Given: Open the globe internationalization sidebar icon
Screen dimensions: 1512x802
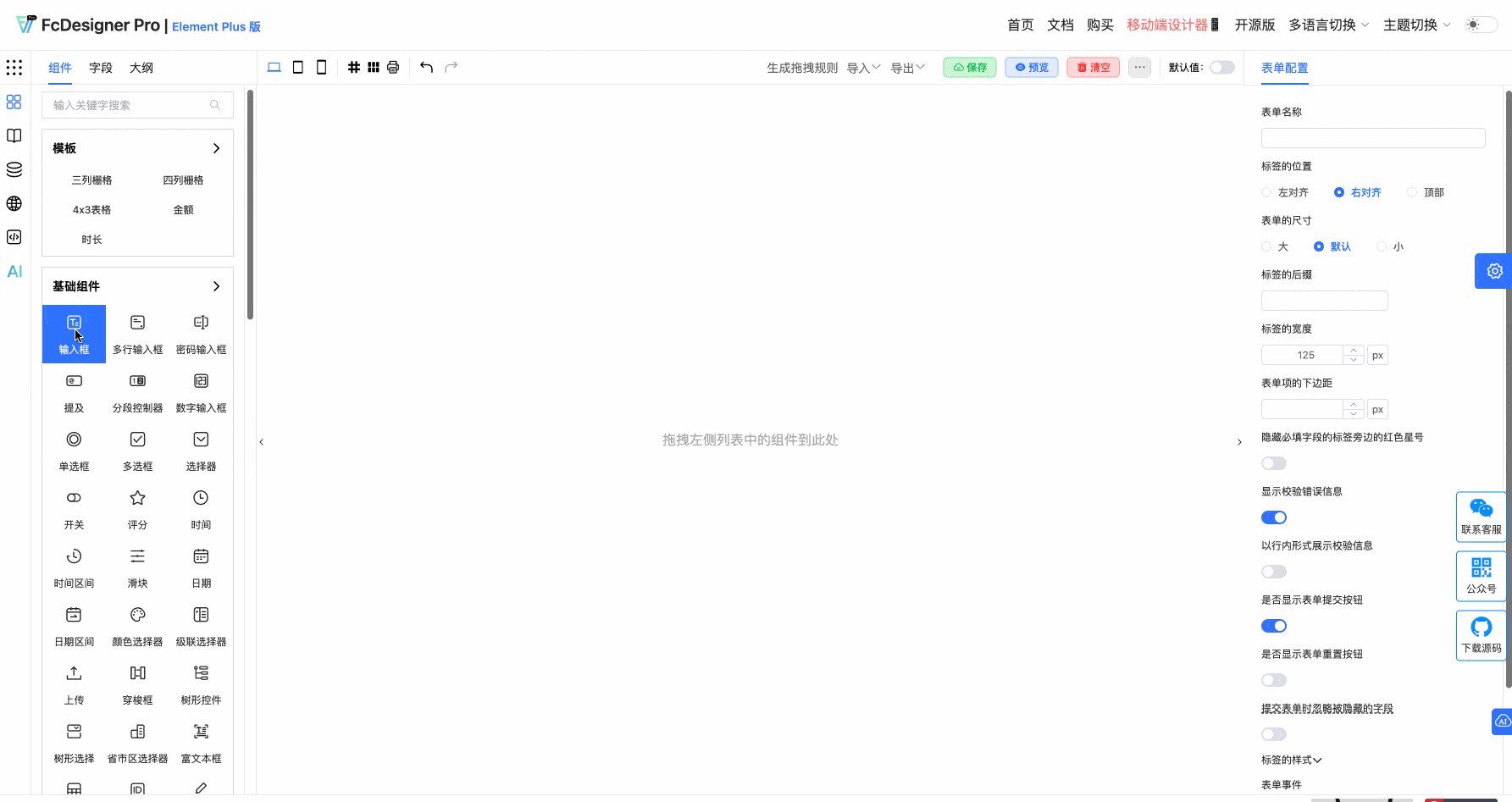Looking at the screenshot, I should point(14,203).
